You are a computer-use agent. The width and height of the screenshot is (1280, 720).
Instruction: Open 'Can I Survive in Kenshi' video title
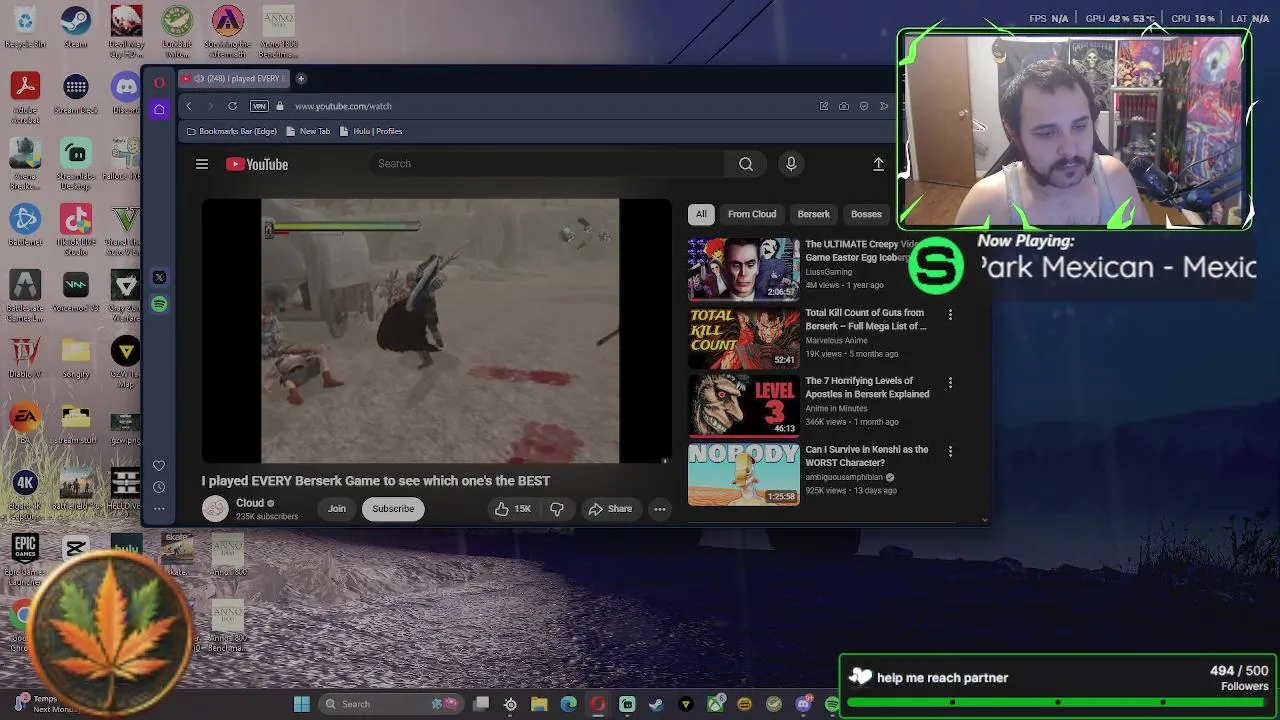tap(867, 456)
